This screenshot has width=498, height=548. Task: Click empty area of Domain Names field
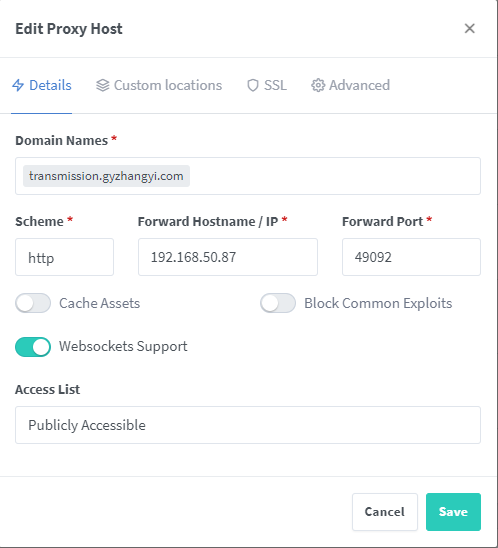click(x=334, y=176)
